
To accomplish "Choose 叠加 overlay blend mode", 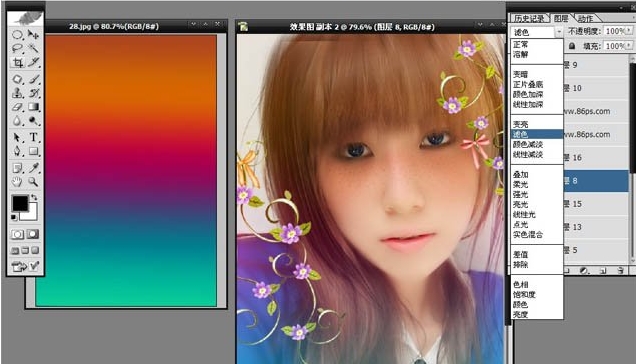I will pyautogui.click(x=537, y=174).
